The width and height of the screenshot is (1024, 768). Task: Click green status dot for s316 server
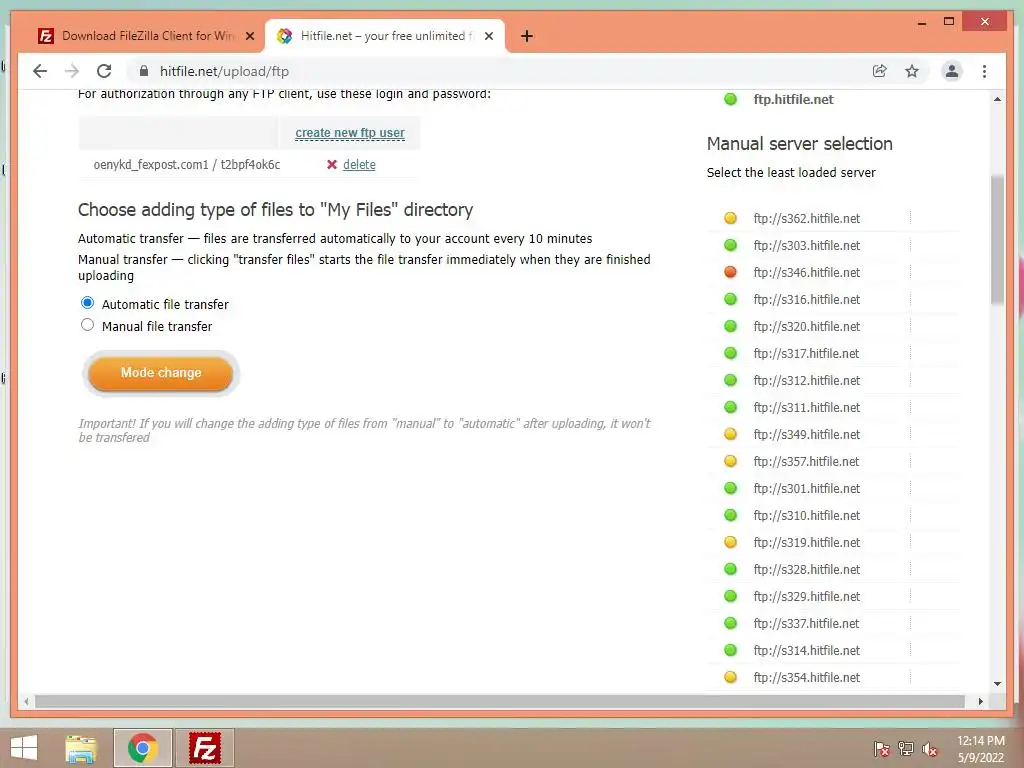click(x=731, y=299)
